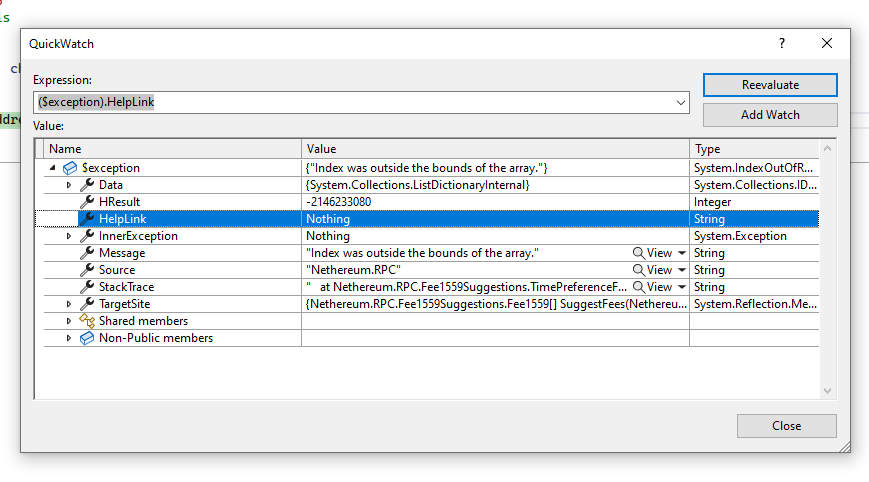Close the QuickWatch dialog with X
Image resolution: width=869 pixels, height=482 pixels.
[x=826, y=43]
